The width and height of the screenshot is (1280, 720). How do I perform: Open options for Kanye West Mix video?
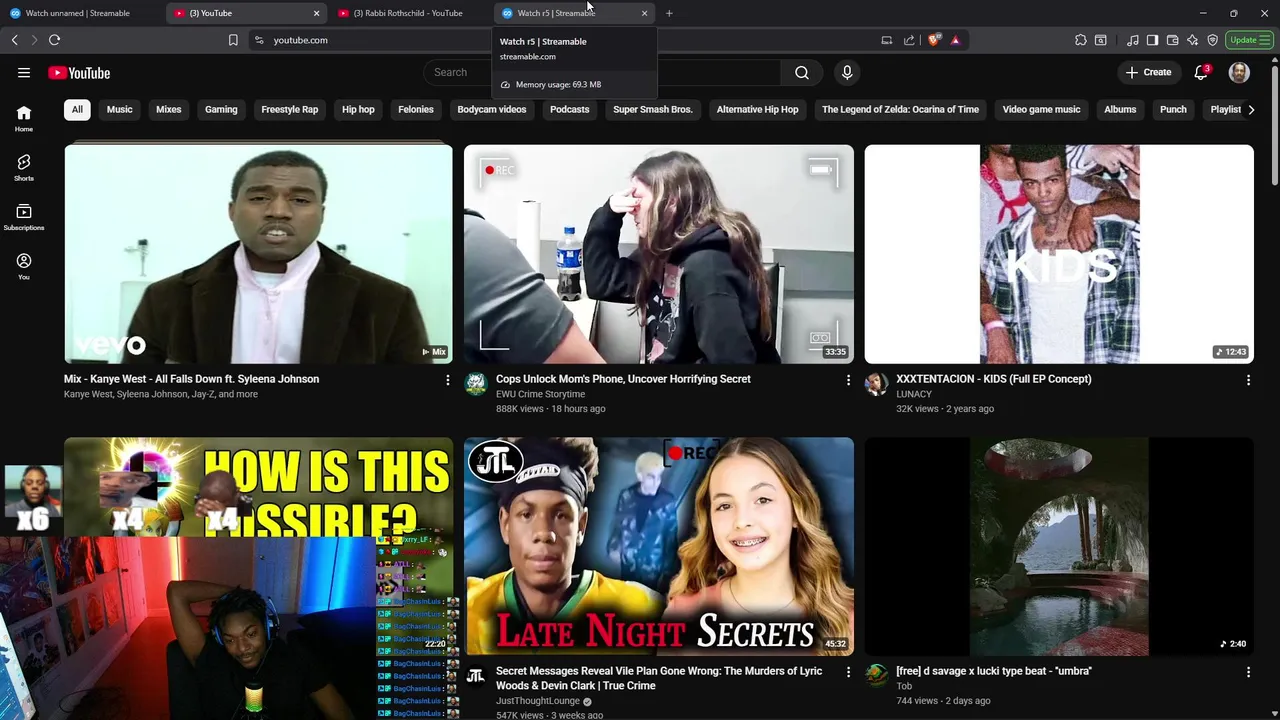(447, 380)
